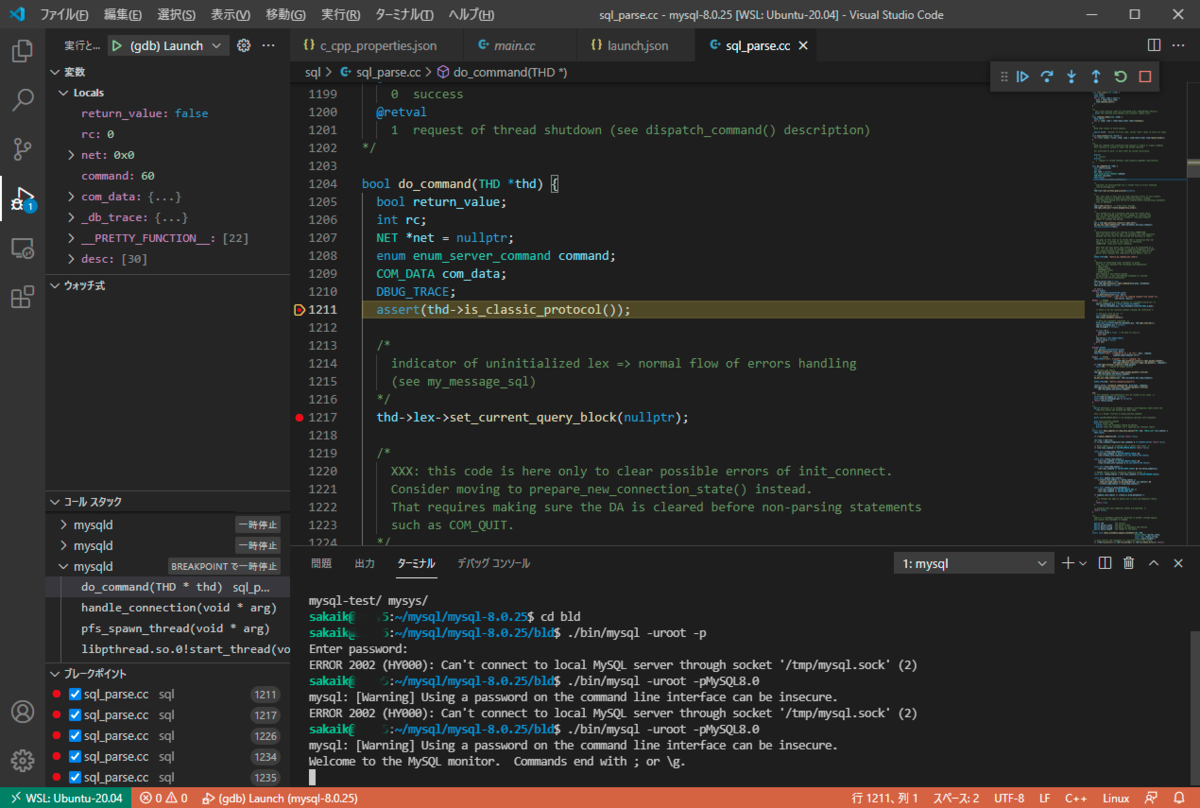Screen dimensions: 1200x808
Task: Open the Accounts menu icon
Action: 22,712
